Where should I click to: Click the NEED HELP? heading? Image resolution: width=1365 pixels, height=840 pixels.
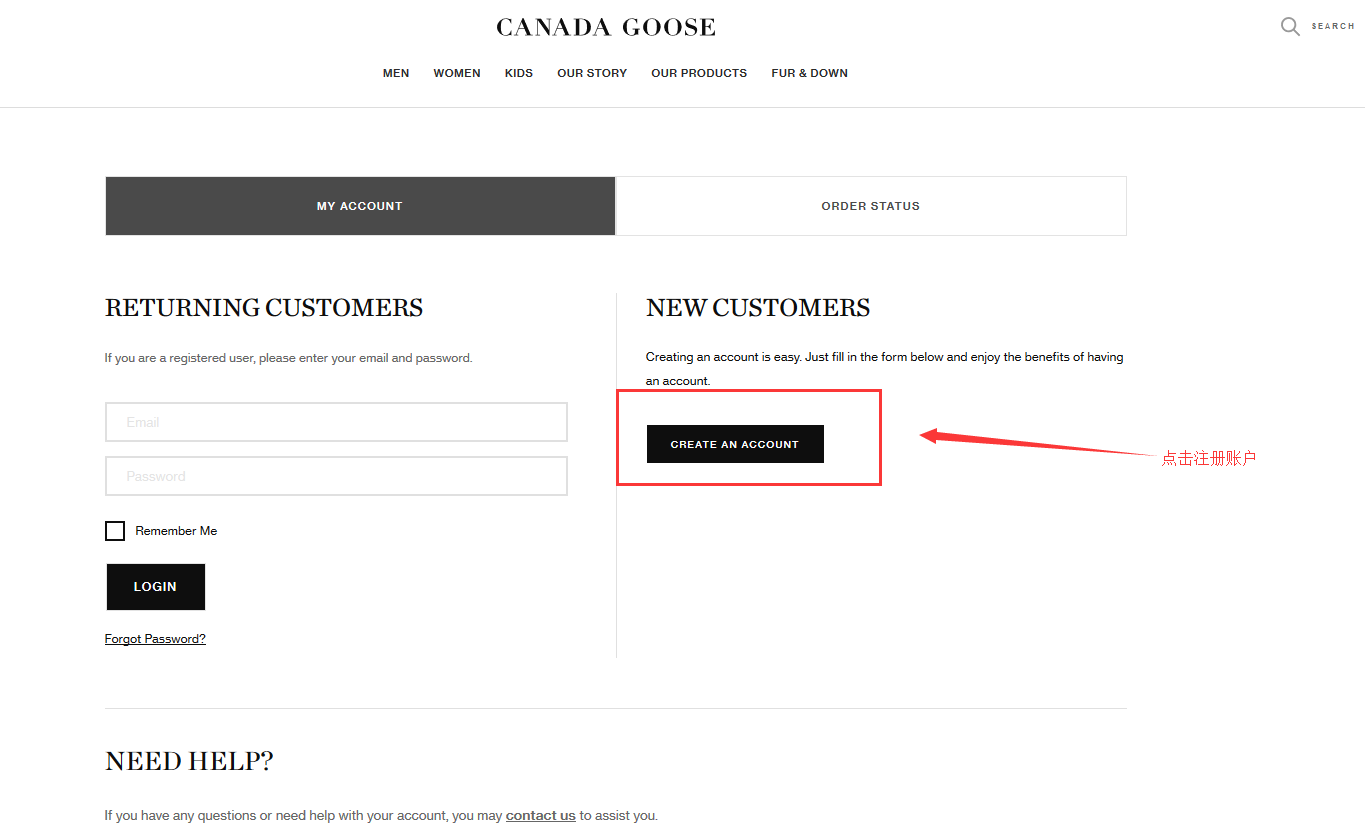189,762
